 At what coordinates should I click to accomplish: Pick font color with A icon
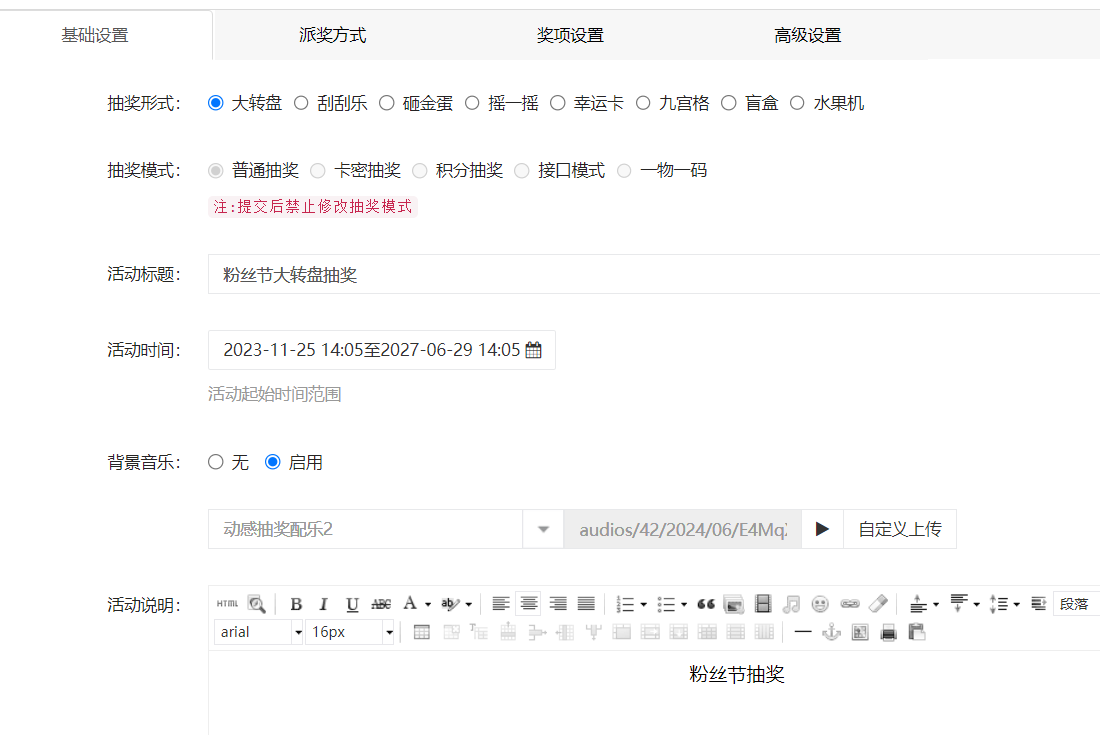(410, 603)
